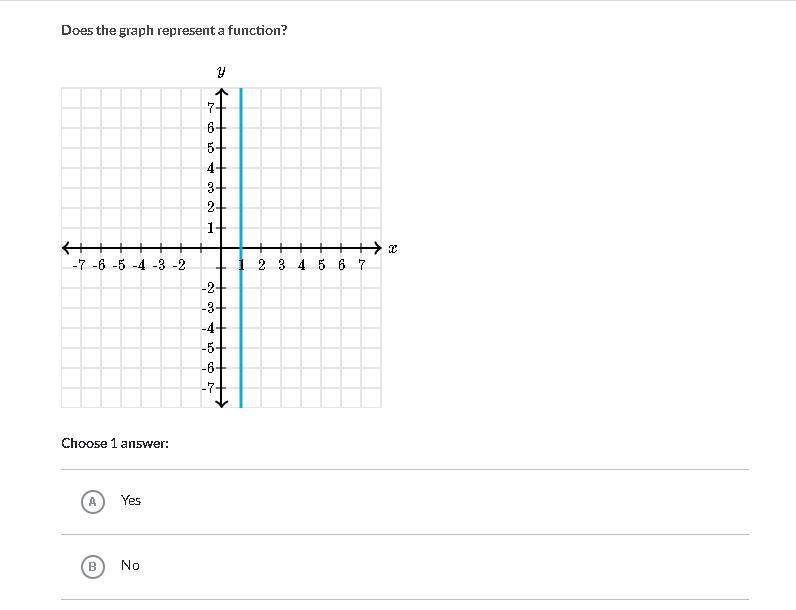Viewport: 796px width, 610px height.
Task: Click the downward arrowhead of the y-axis
Action: [x=221, y=402]
